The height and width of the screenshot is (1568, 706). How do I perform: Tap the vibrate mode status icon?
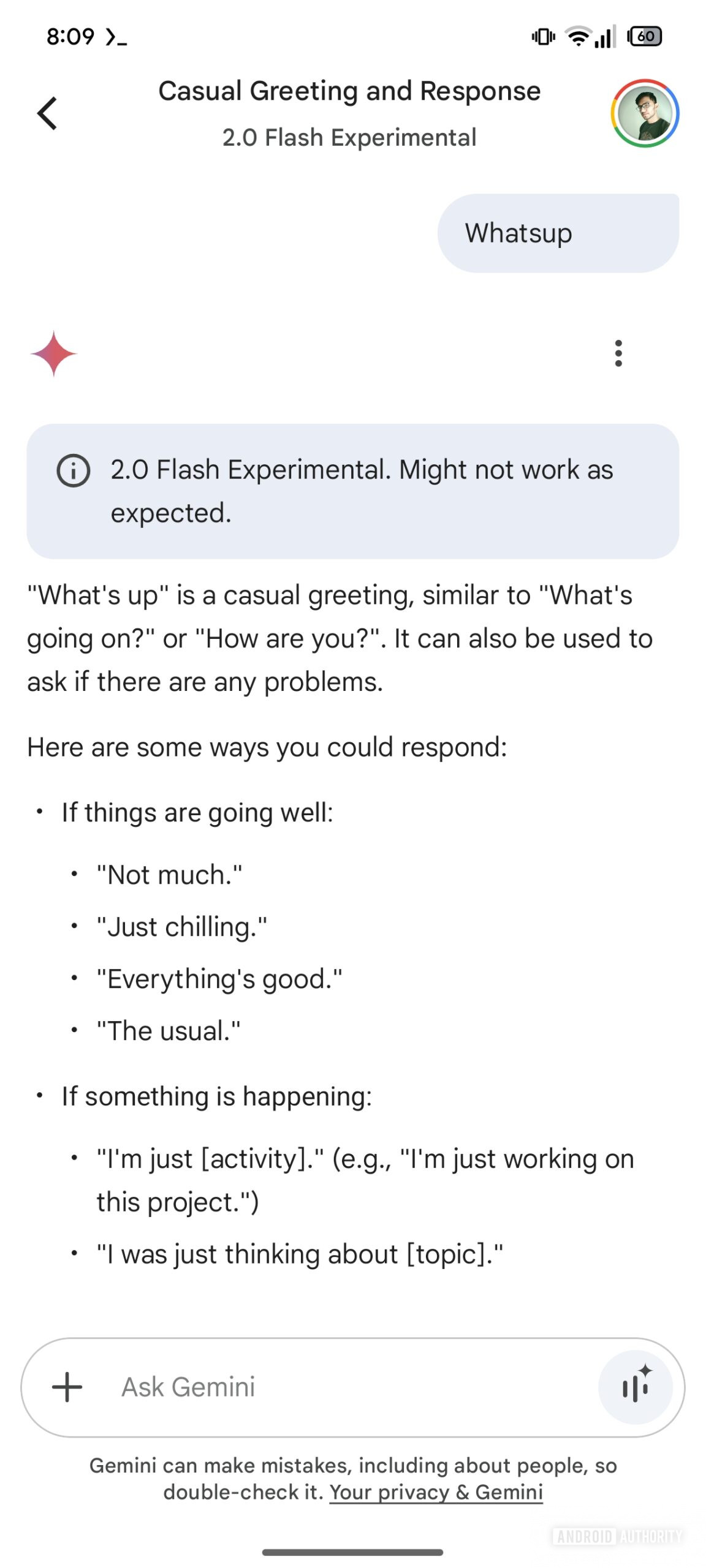(543, 37)
